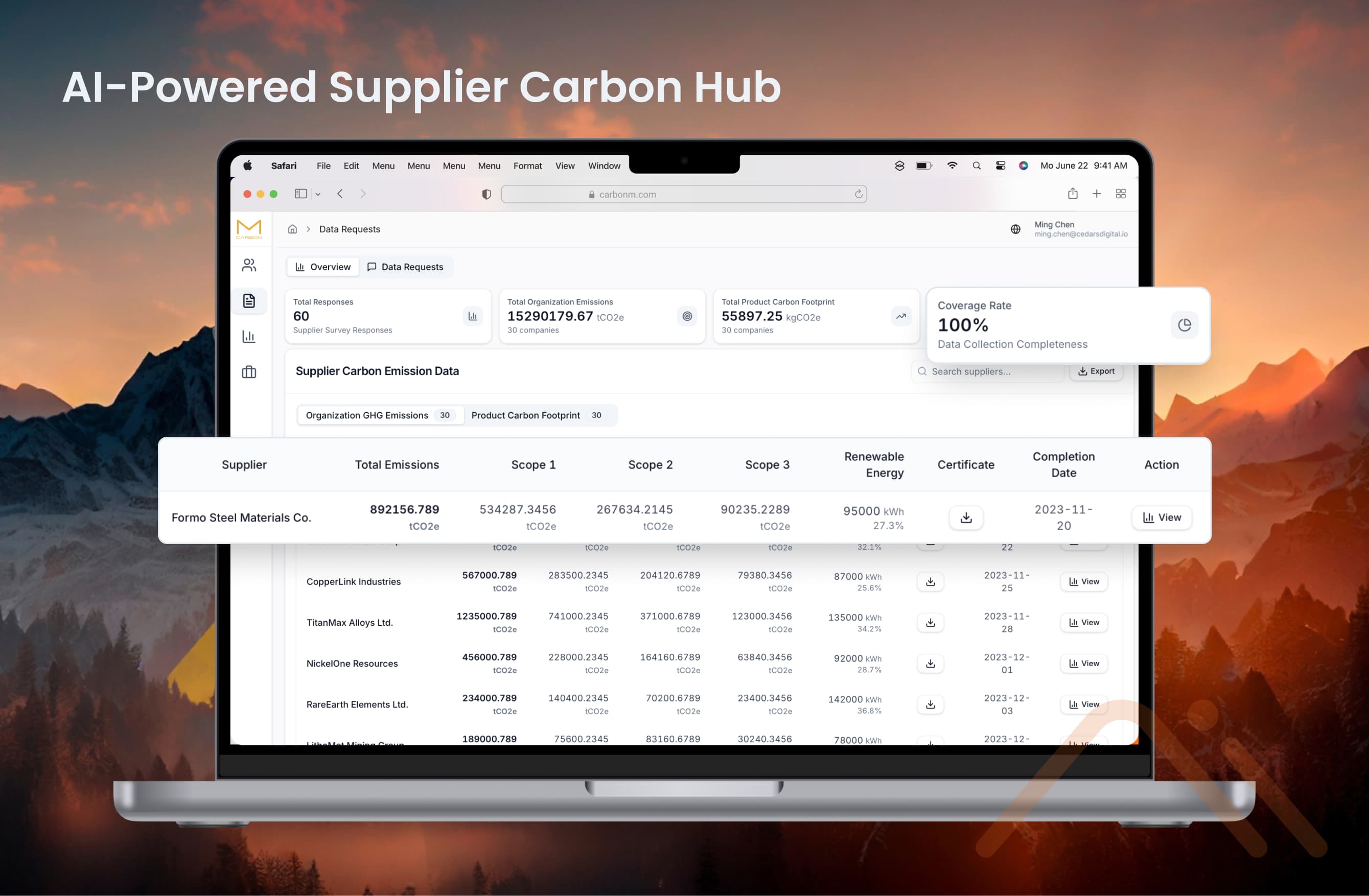Image resolution: width=1369 pixels, height=896 pixels.
Task: Open Safari tab overview grid
Action: [1121, 194]
